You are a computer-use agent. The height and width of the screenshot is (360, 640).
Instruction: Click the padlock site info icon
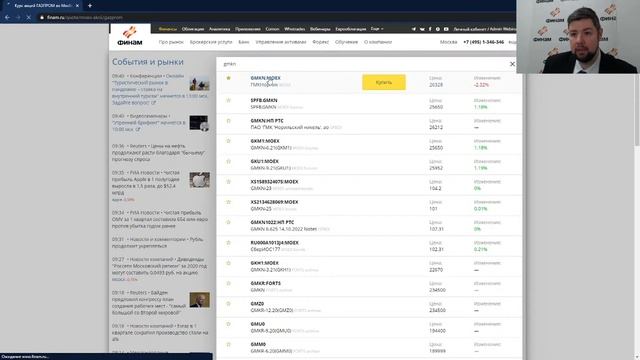point(42,17)
